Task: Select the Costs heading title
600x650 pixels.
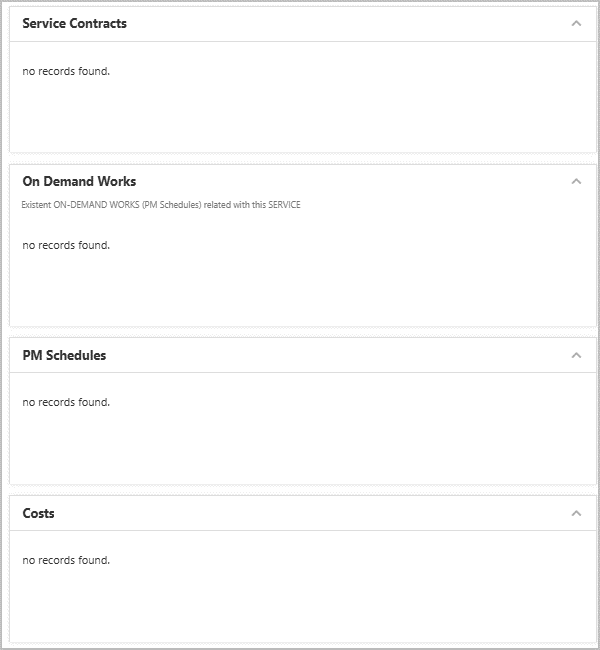Action: coord(39,514)
